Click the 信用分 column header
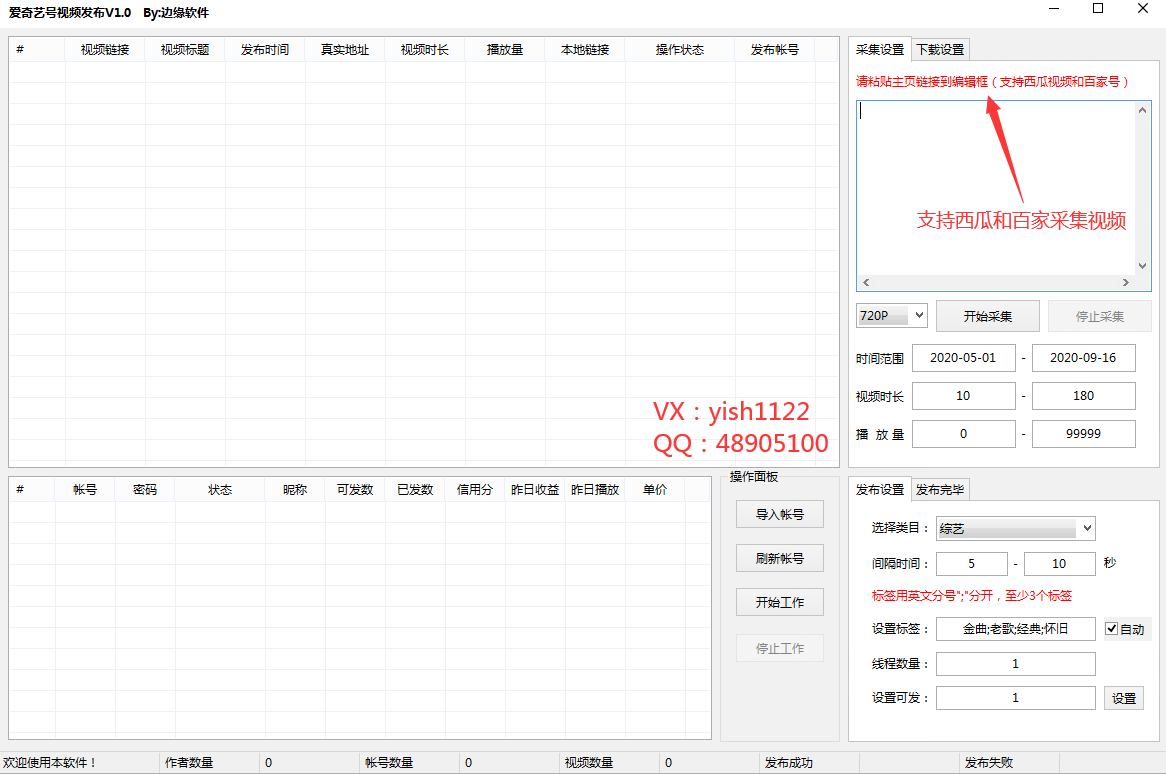1166x774 pixels. coord(474,489)
